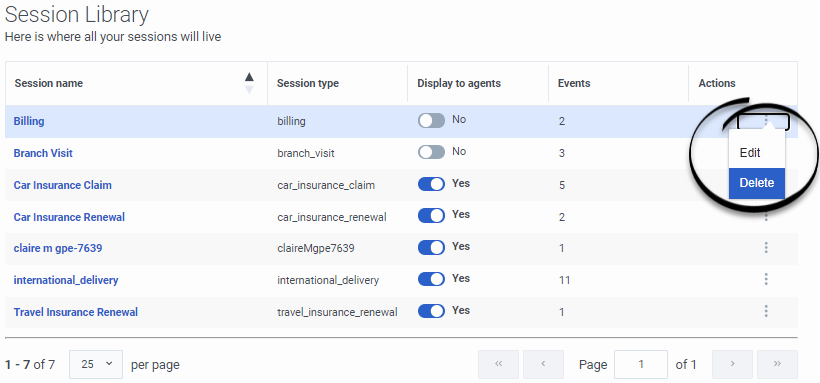This screenshot has height=383, width=820.
Task: Turn on Branch Visit agent display toggle
Action: (x=431, y=152)
